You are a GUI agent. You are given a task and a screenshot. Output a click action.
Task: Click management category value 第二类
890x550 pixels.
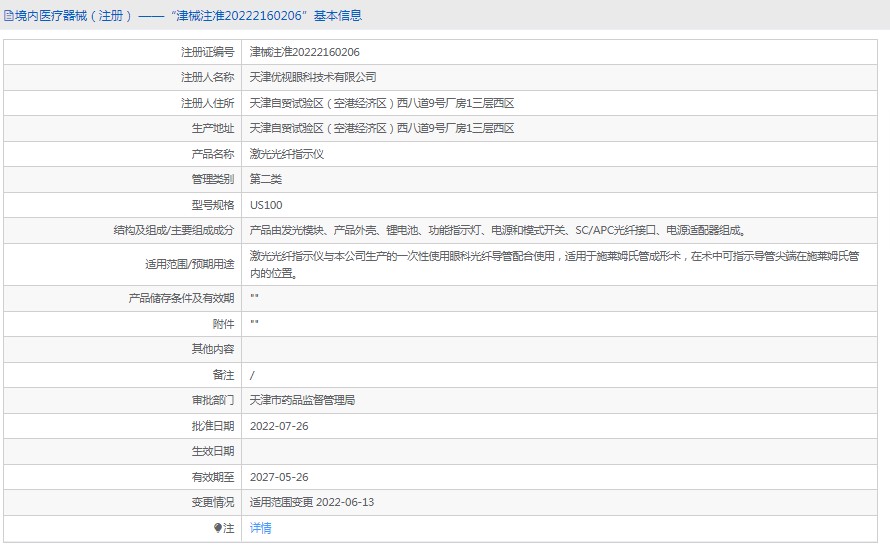tap(266, 179)
